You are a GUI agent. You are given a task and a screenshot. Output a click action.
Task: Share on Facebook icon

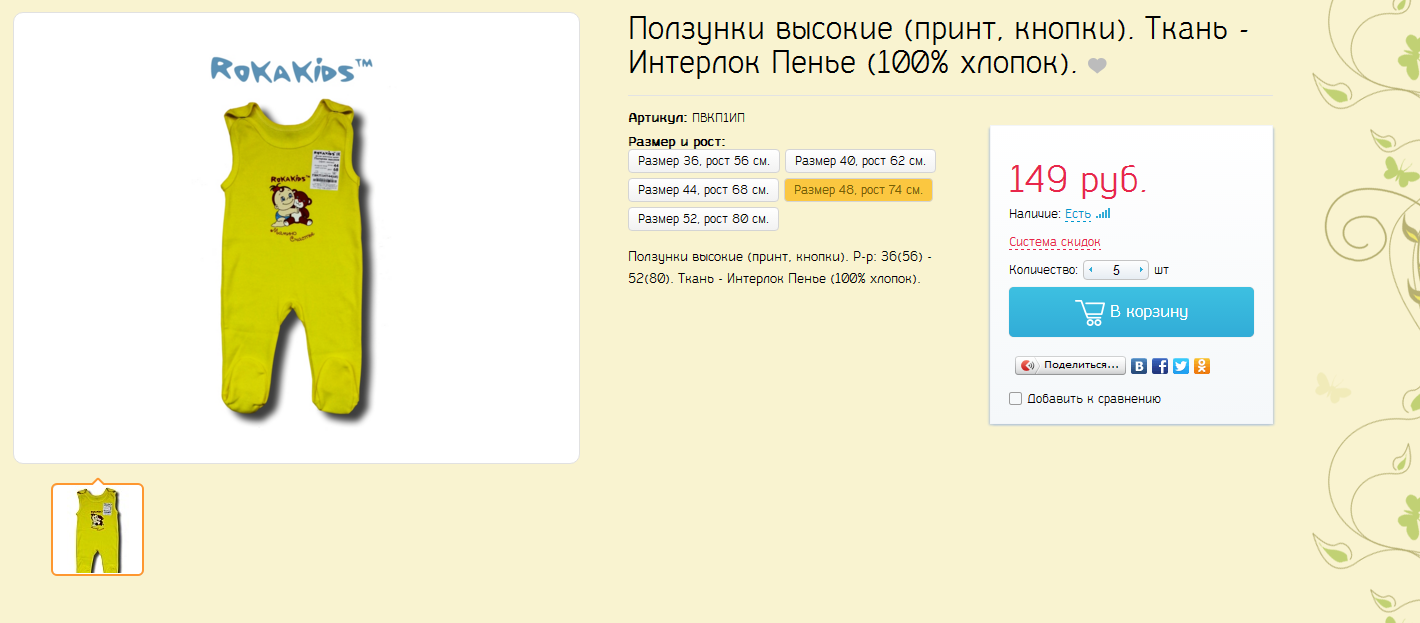[1160, 366]
